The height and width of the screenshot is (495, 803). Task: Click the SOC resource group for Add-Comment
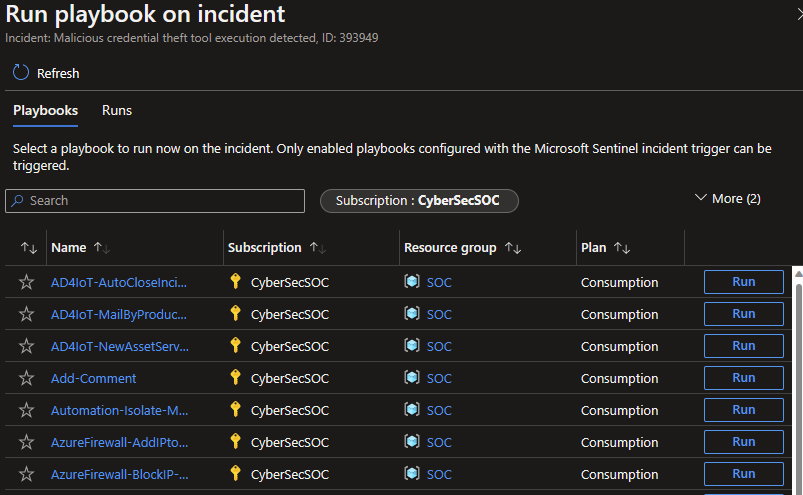pyautogui.click(x=439, y=378)
